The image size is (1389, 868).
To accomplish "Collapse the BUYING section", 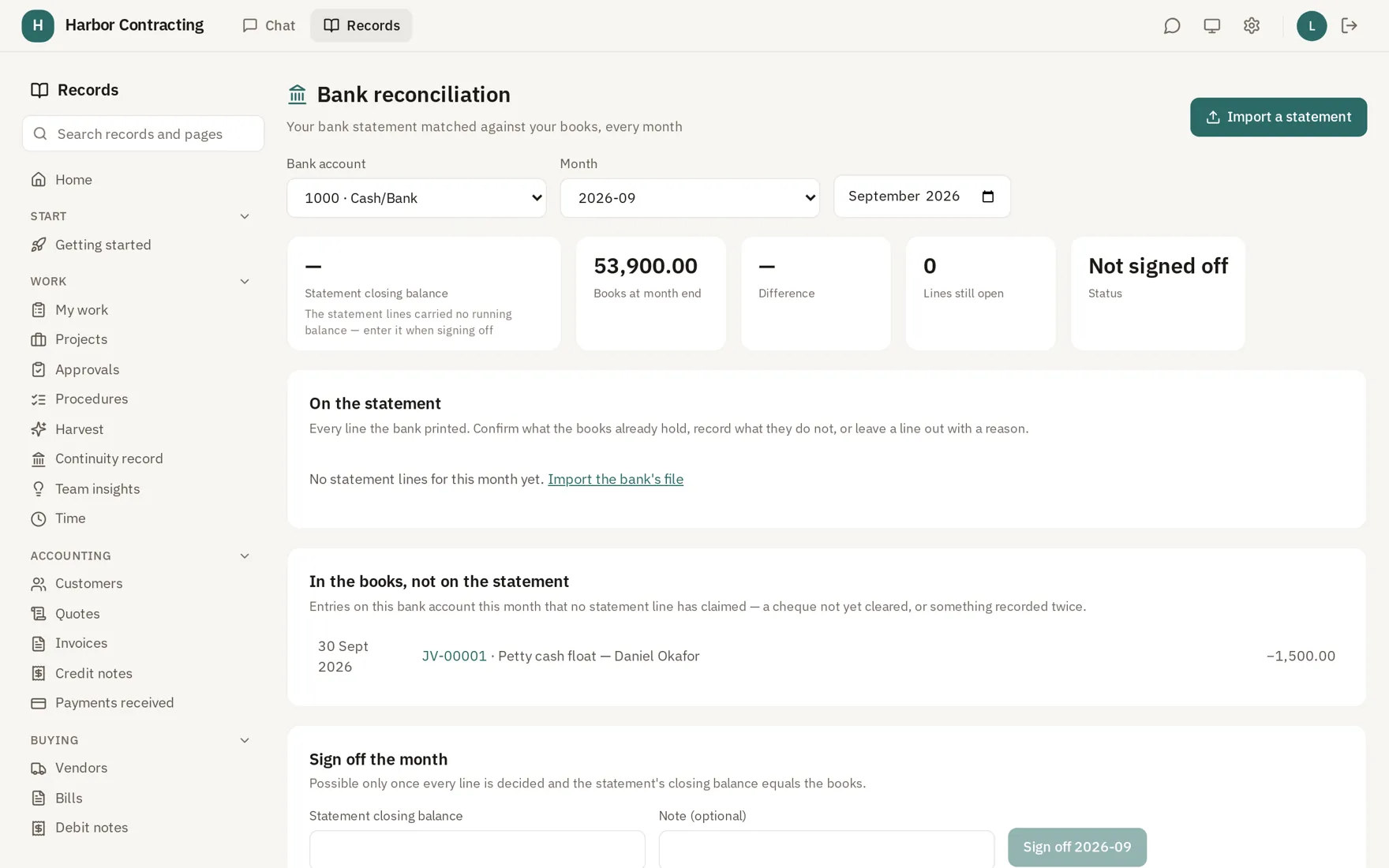I will point(245,740).
